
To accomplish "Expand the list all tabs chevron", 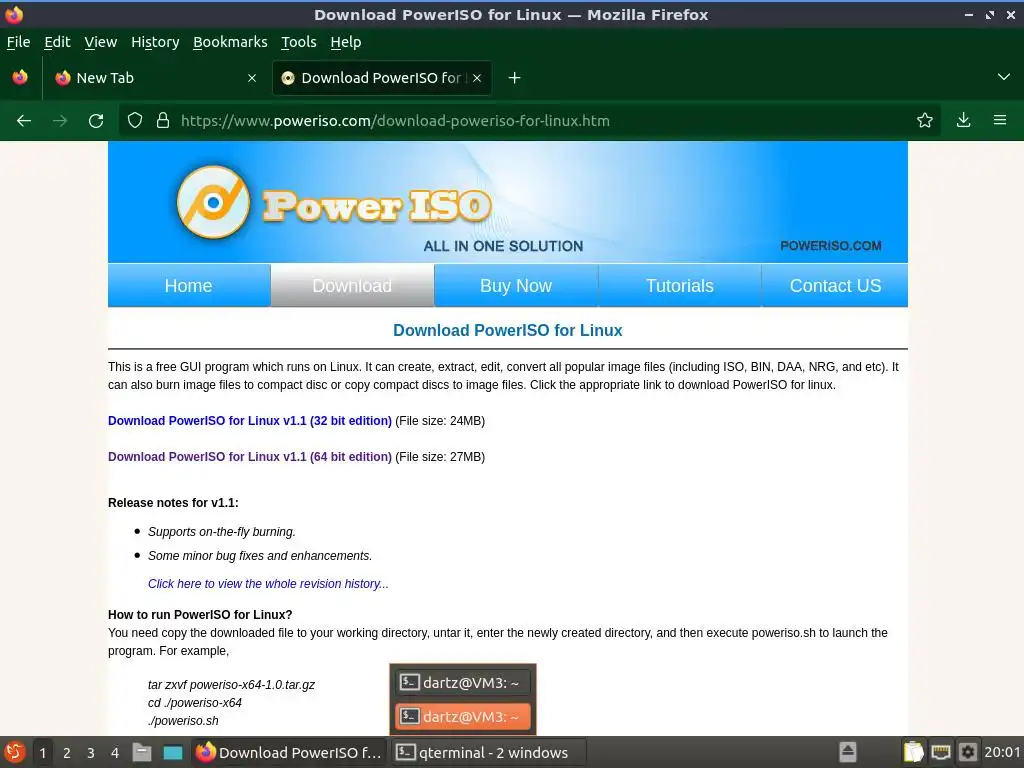I will (x=1004, y=77).
